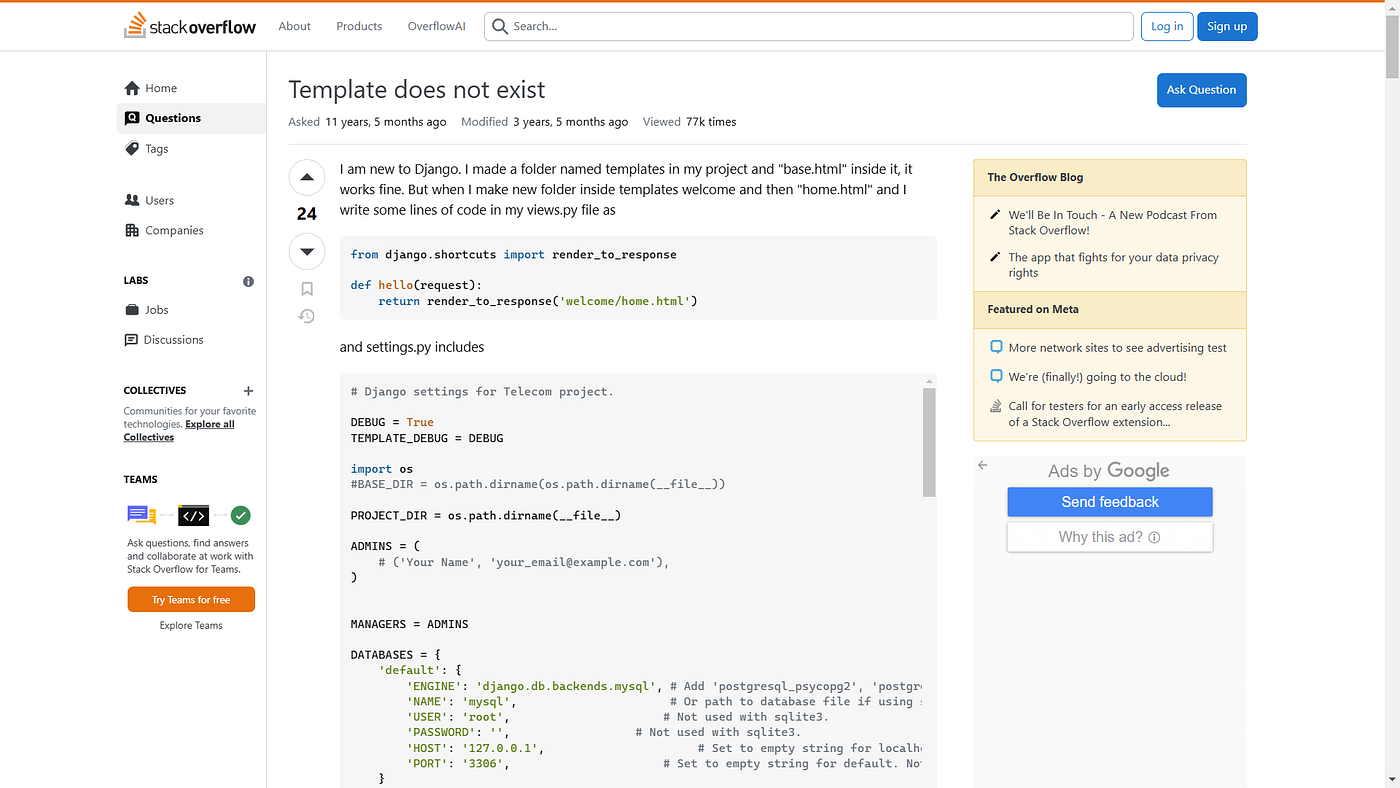Downvote the question
Screen dimensions: 1400x788
[306, 251]
